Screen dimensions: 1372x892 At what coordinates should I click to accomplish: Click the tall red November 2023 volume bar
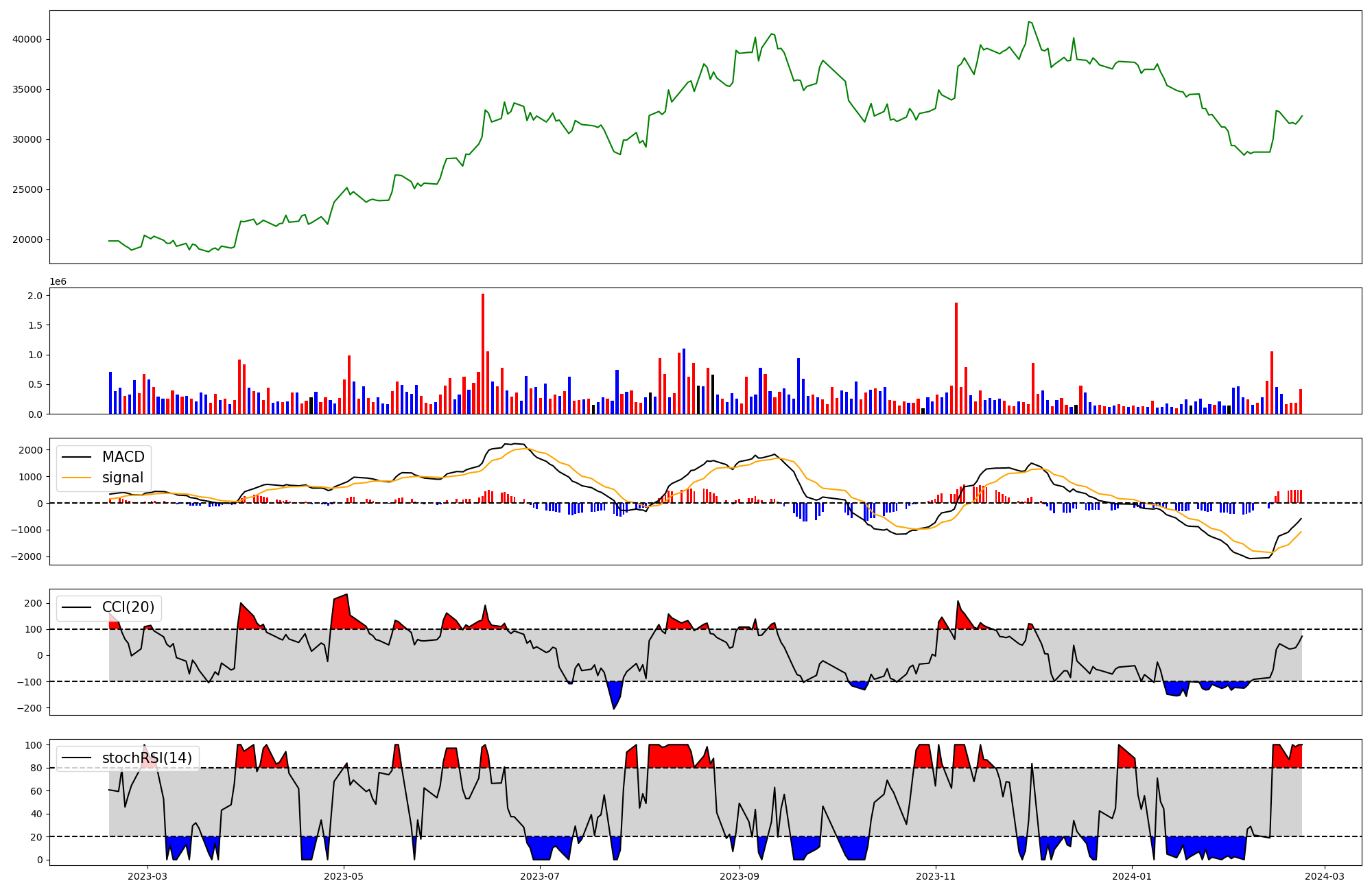[956, 358]
